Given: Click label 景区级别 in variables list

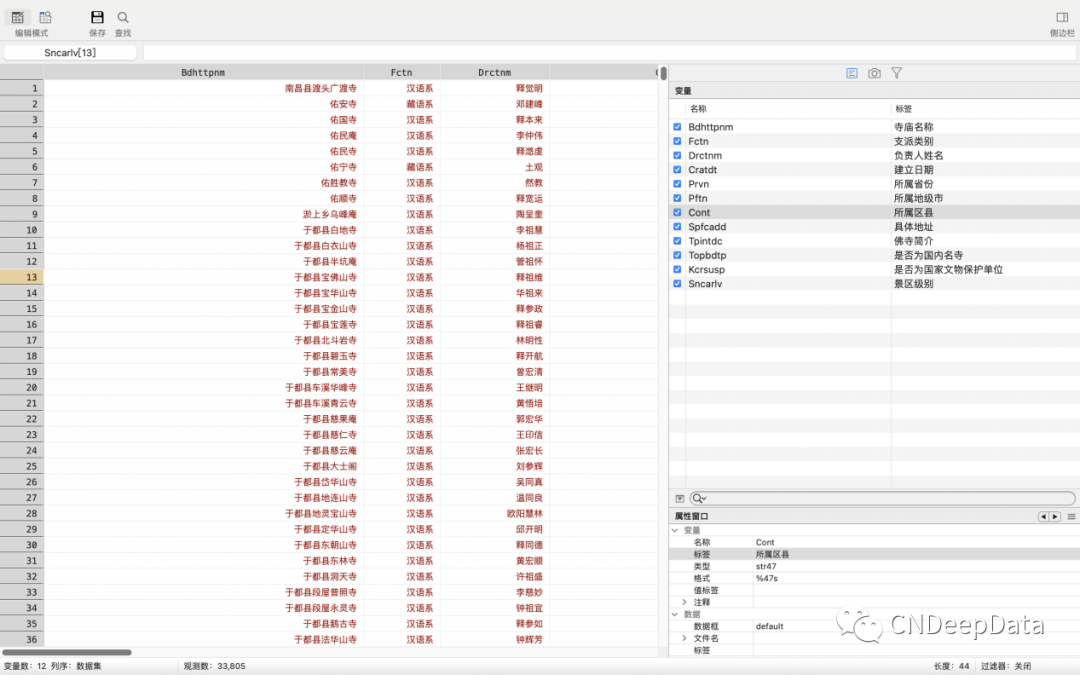Looking at the screenshot, I should coord(913,284).
